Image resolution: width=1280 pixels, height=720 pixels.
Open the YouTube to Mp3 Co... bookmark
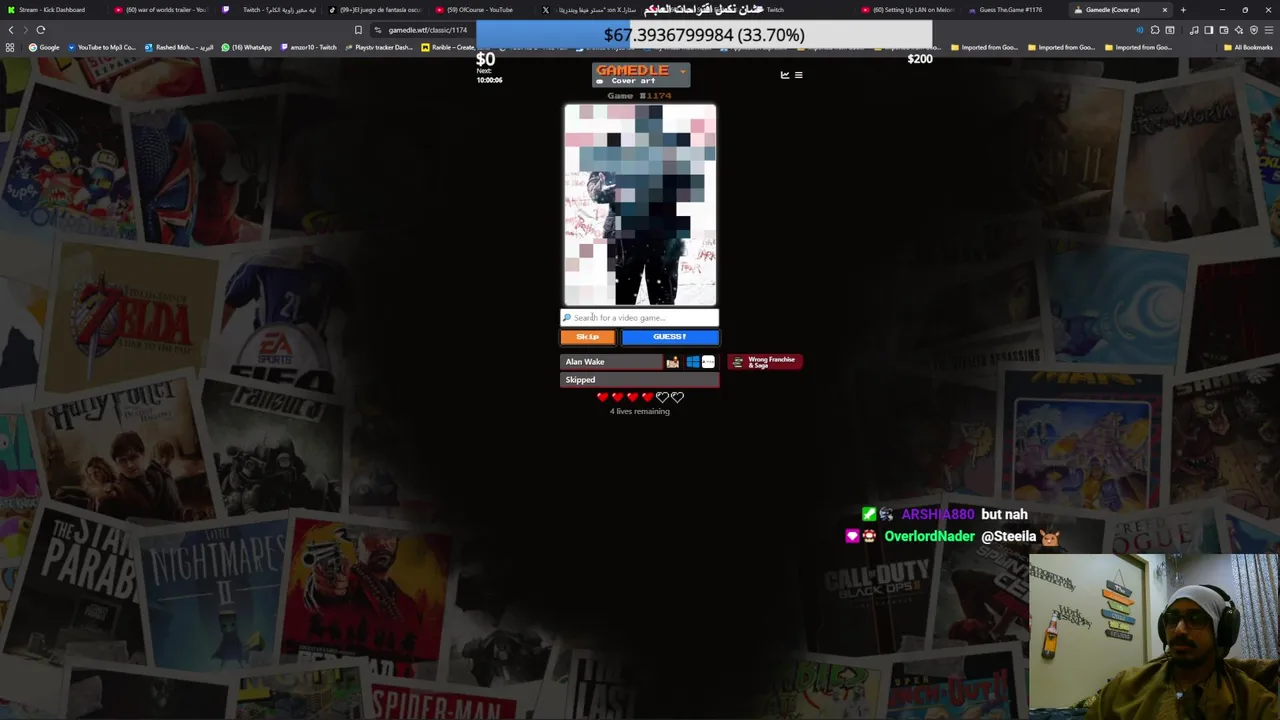coord(101,47)
